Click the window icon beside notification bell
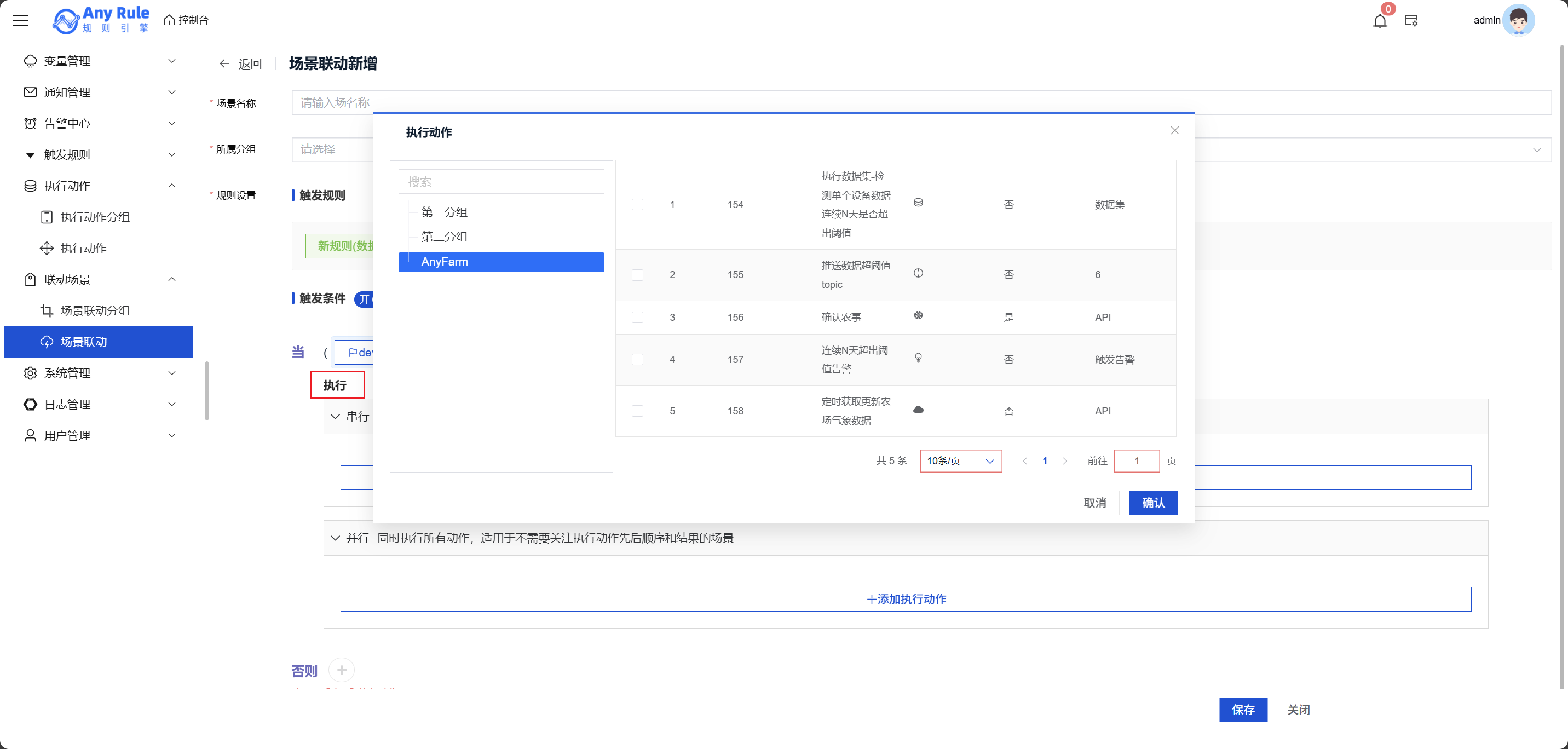This screenshot has width=1568, height=749. click(1411, 21)
